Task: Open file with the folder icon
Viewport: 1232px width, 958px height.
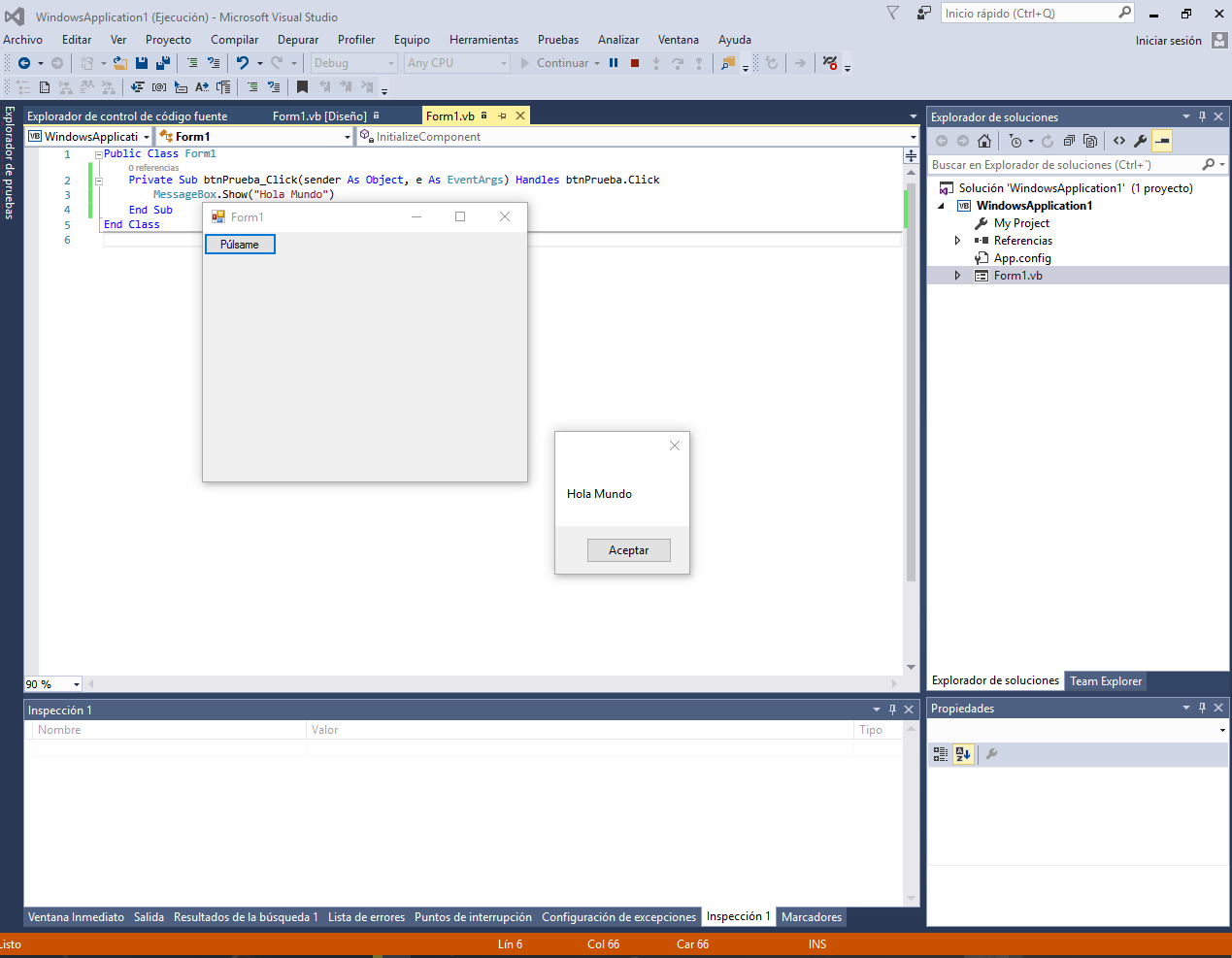Action: pos(119,63)
